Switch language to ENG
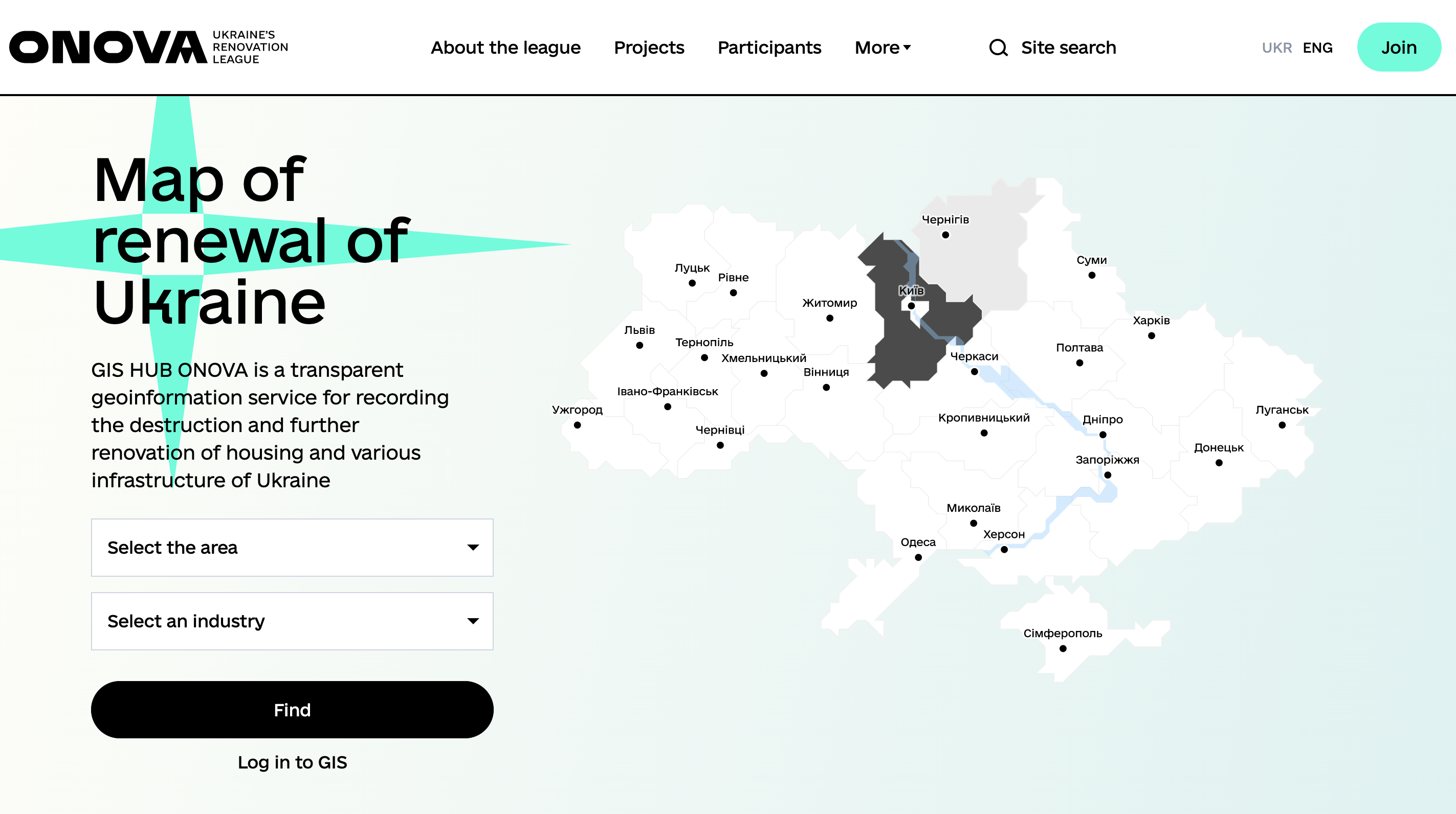This screenshot has width=1456, height=814. click(1317, 48)
